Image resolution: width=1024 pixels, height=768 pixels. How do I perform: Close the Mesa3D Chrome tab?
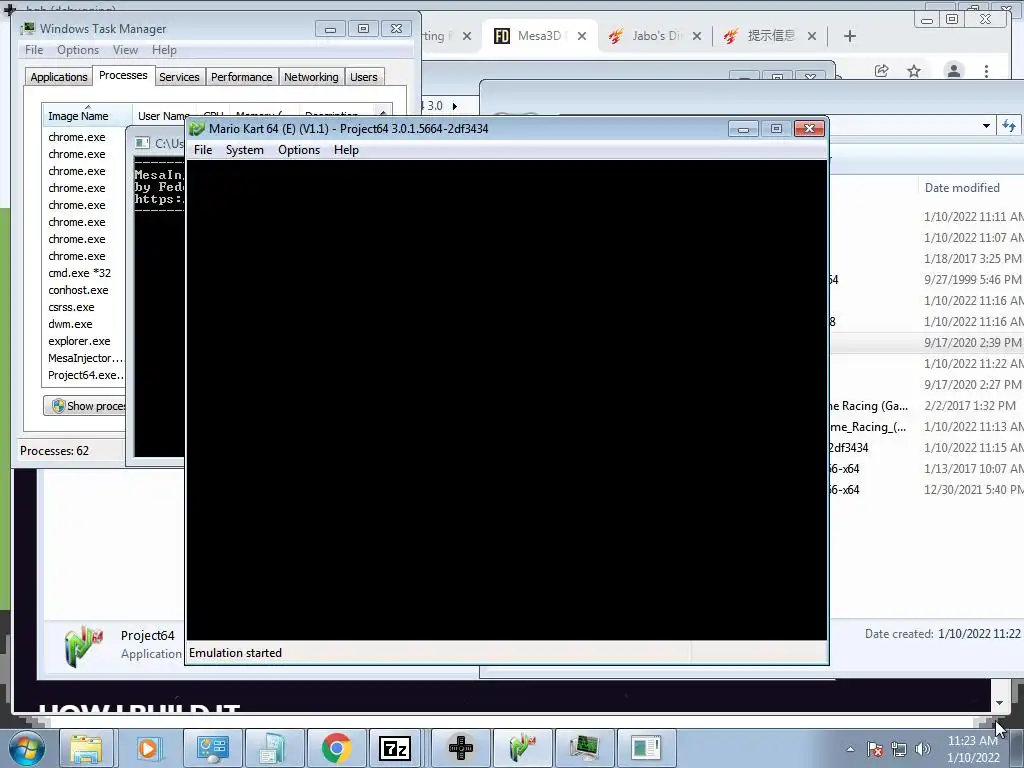(582, 36)
